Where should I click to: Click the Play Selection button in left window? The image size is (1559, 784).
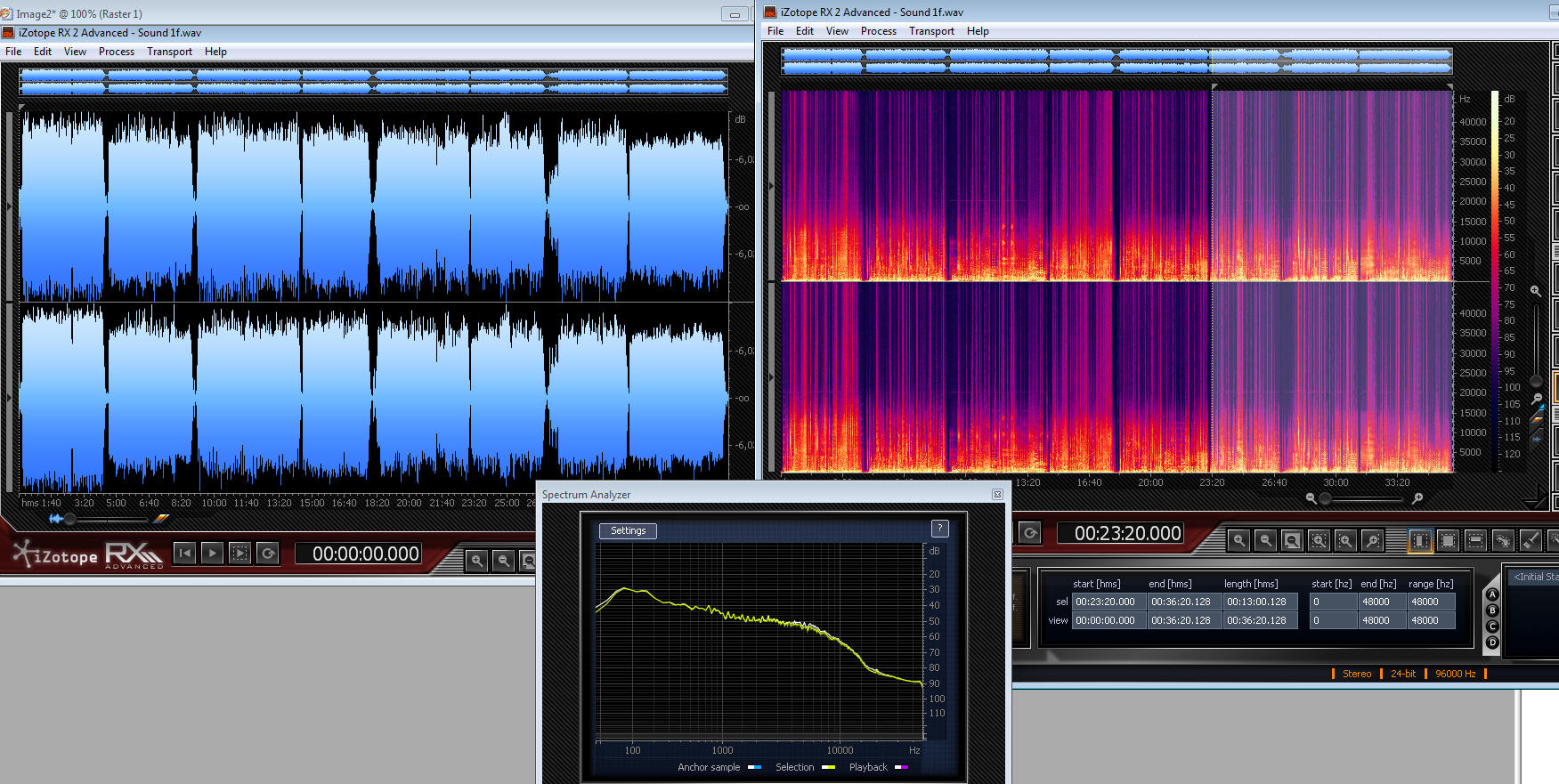[x=240, y=554]
